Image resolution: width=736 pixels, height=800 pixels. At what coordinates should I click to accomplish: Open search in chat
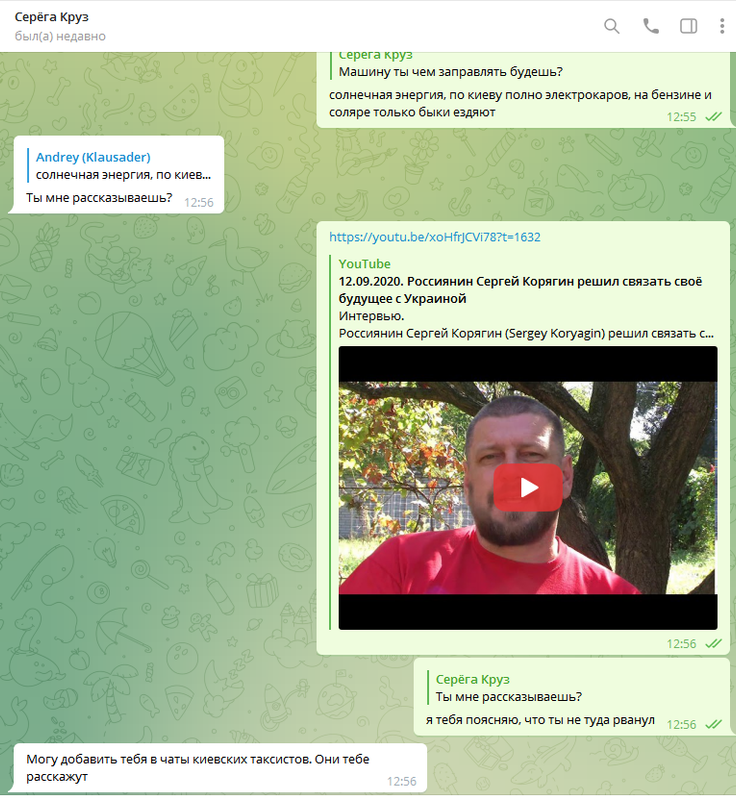(x=612, y=26)
